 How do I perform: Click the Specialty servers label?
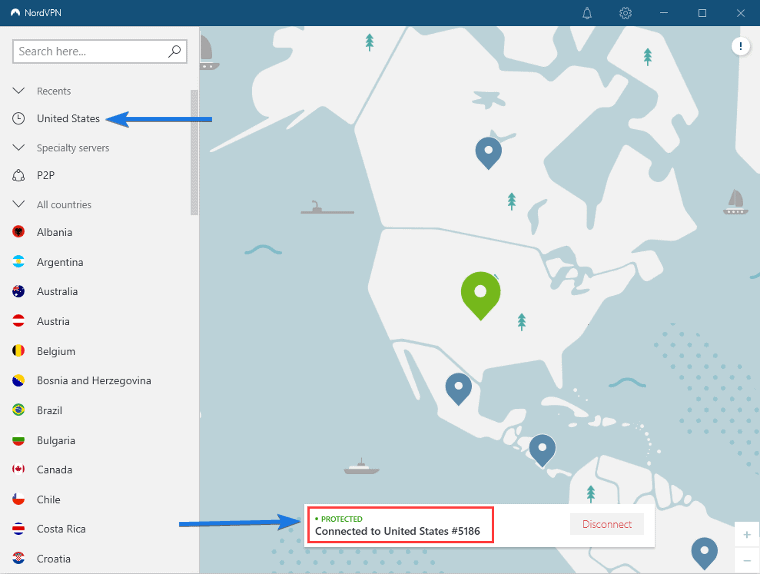73,148
